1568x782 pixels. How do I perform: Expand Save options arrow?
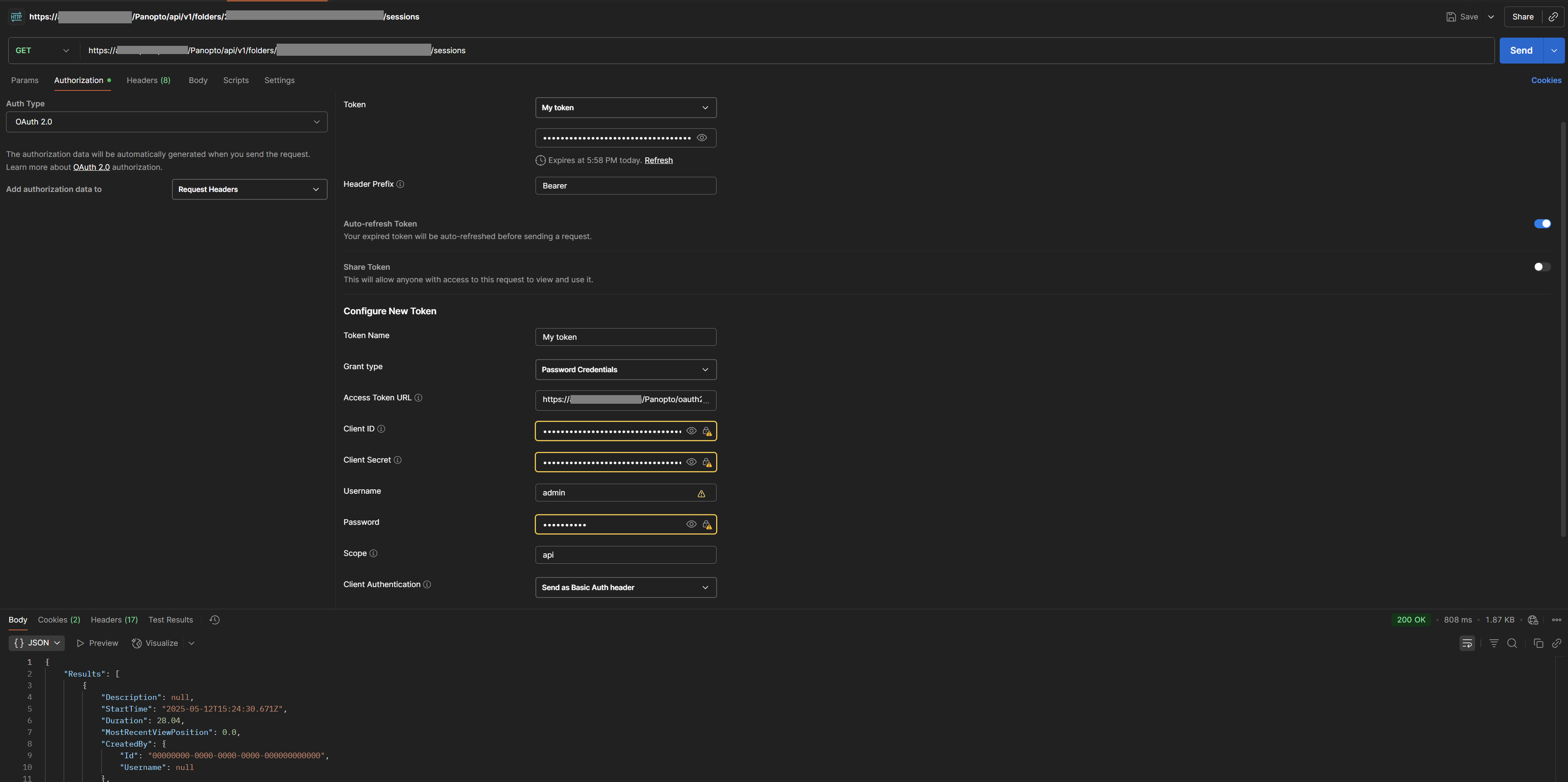click(1491, 16)
